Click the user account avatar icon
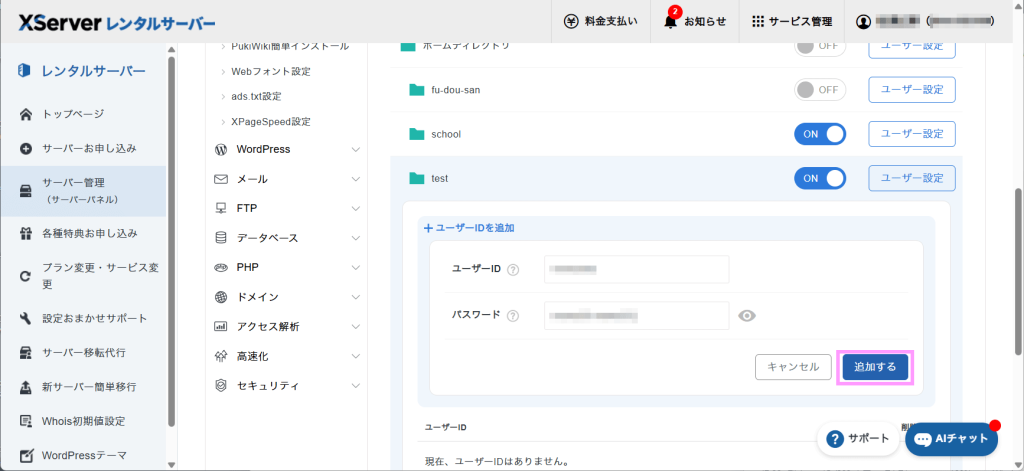Viewport: 1024px width, 471px height. click(864, 21)
